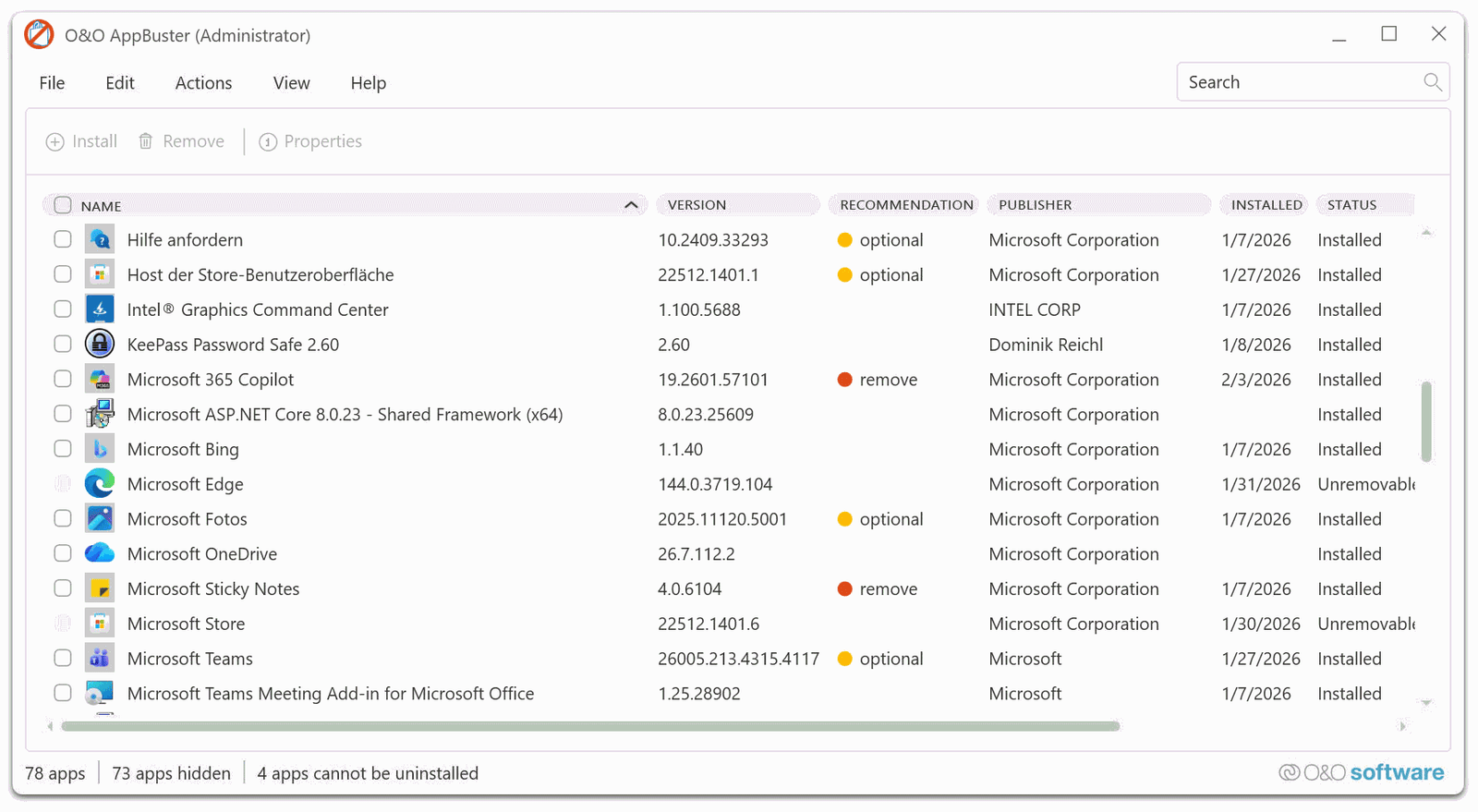This screenshot has width=1478, height=812.
Task: Click the Microsoft OneDrive cloud icon
Action: (100, 554)
